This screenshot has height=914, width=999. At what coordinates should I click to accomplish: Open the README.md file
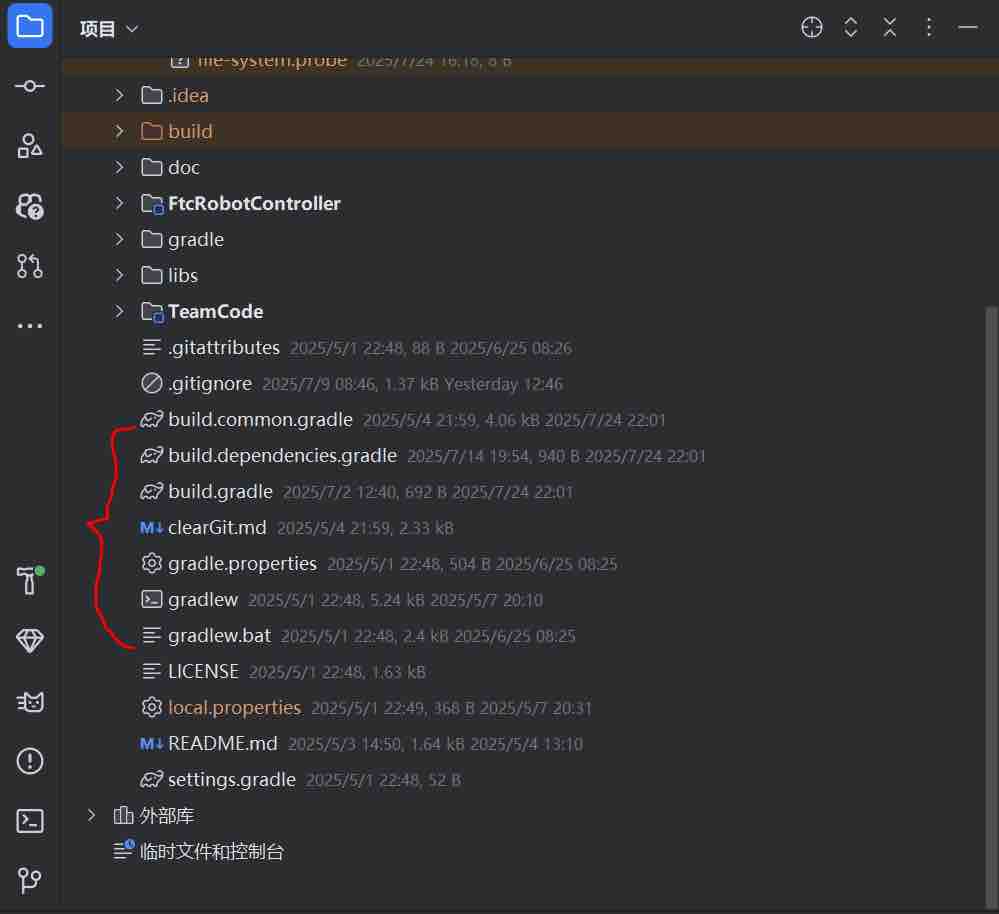click(222, 743)
